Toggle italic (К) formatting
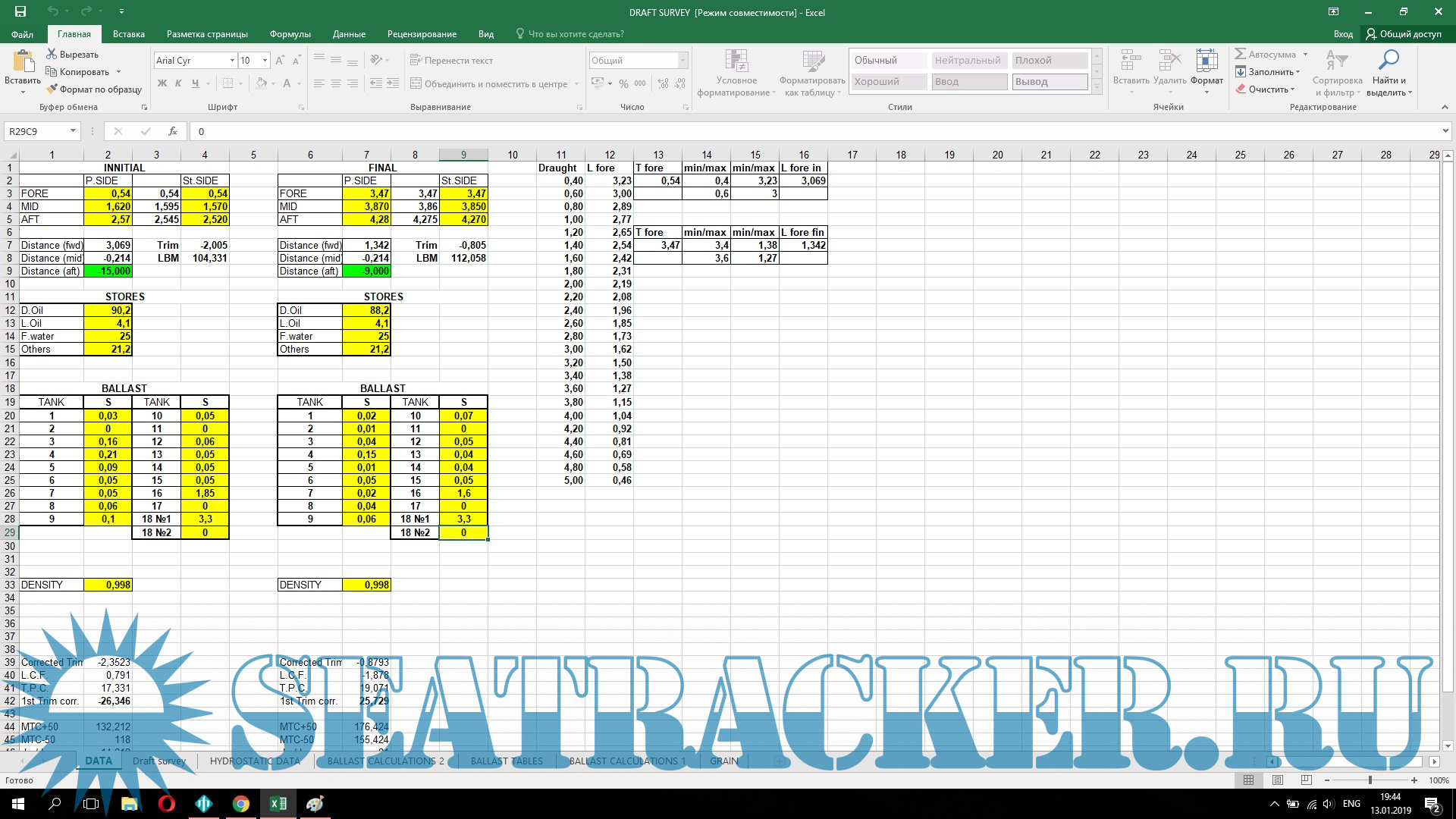The width and height of the screenshot is (1456, 819). pos(178,83)
